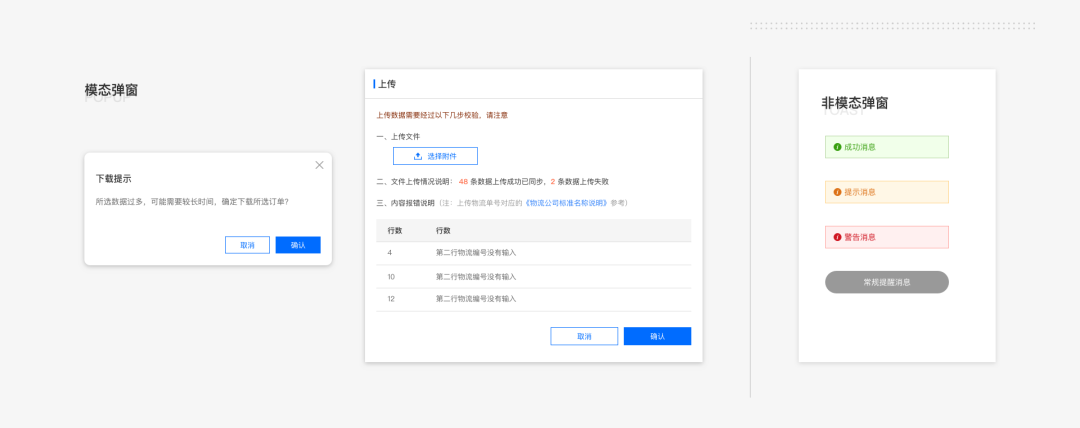Select the 警告消息 toast banner

886,237
